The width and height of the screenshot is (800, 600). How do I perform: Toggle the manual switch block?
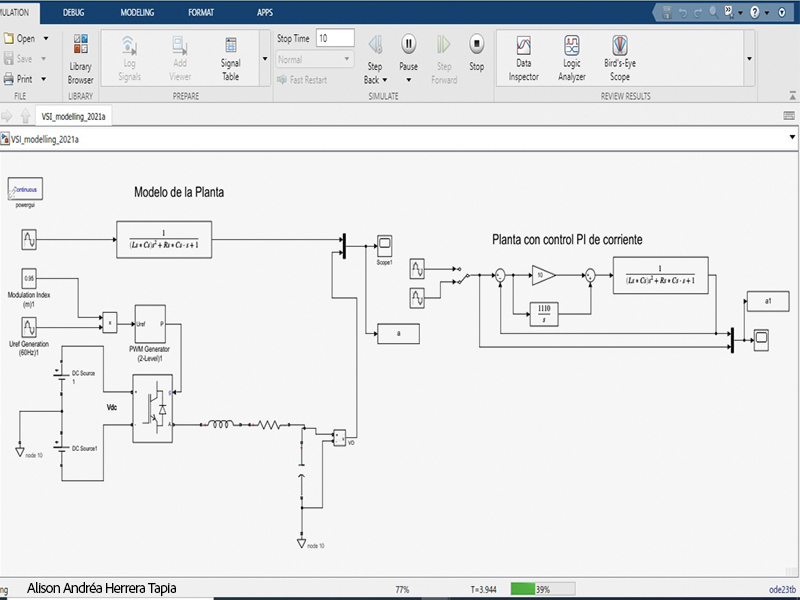point(464,275)
